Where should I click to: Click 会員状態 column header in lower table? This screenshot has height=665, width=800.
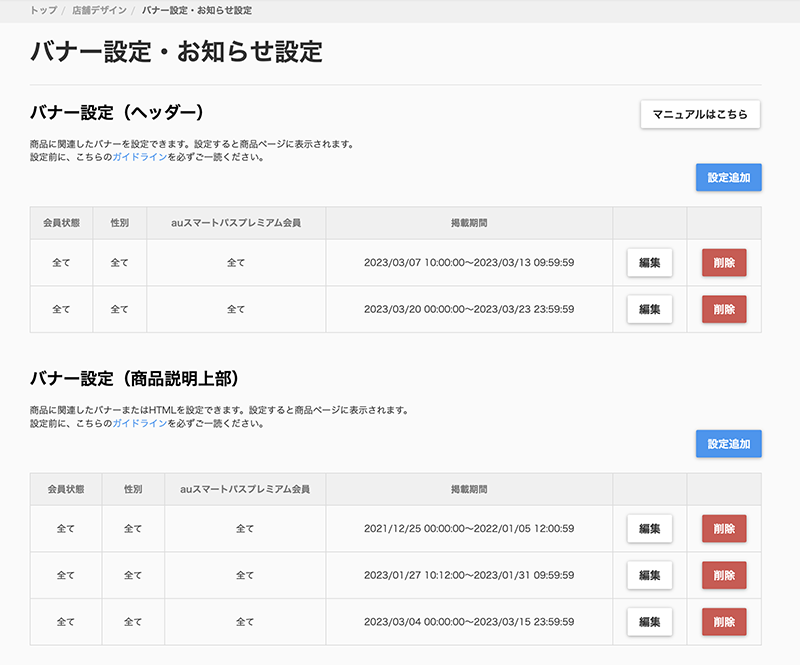tap(66, 489)
